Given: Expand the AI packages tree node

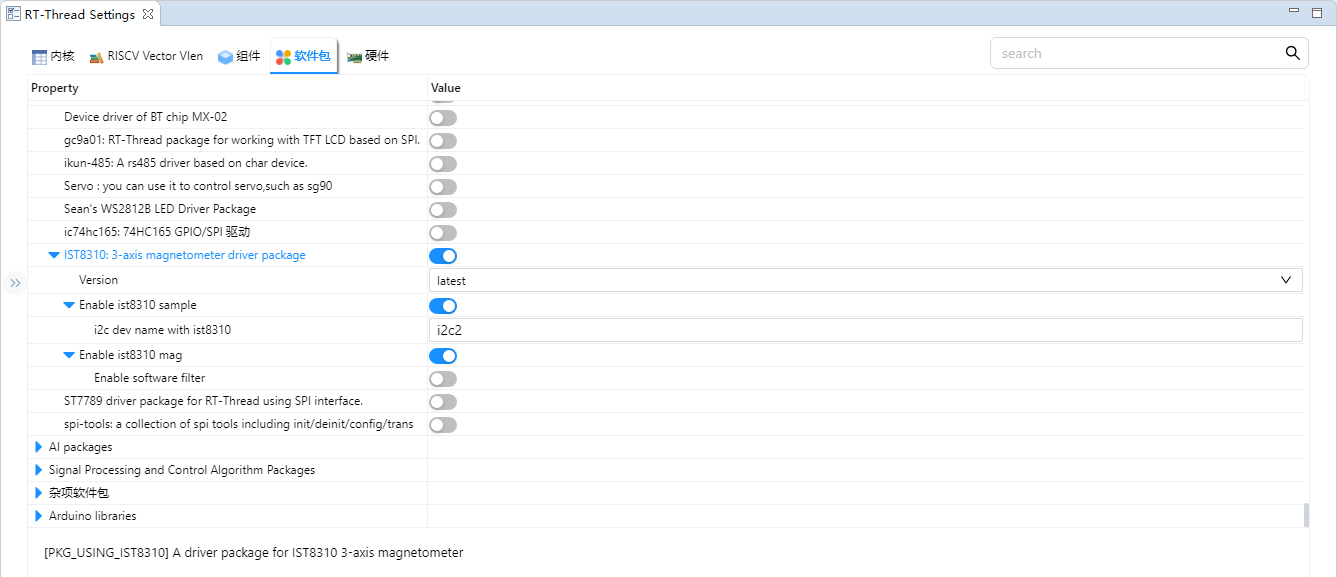Looking at the screenshot, I should click(x=39, y=447).
